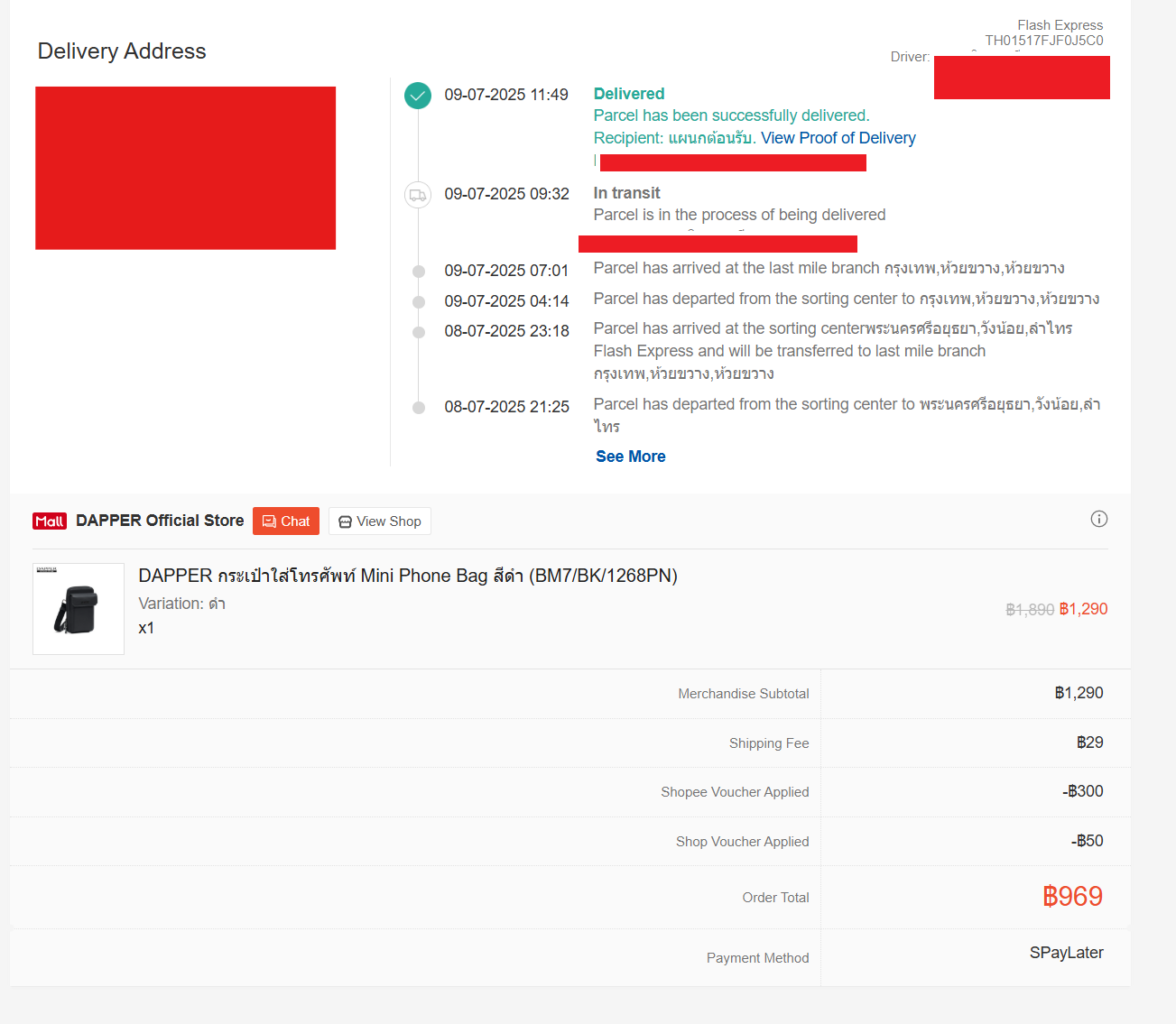Click 'Parcel is in the process of being delivered'
The height and width of the screenshot is (1024, 1176).
(740, 215)
